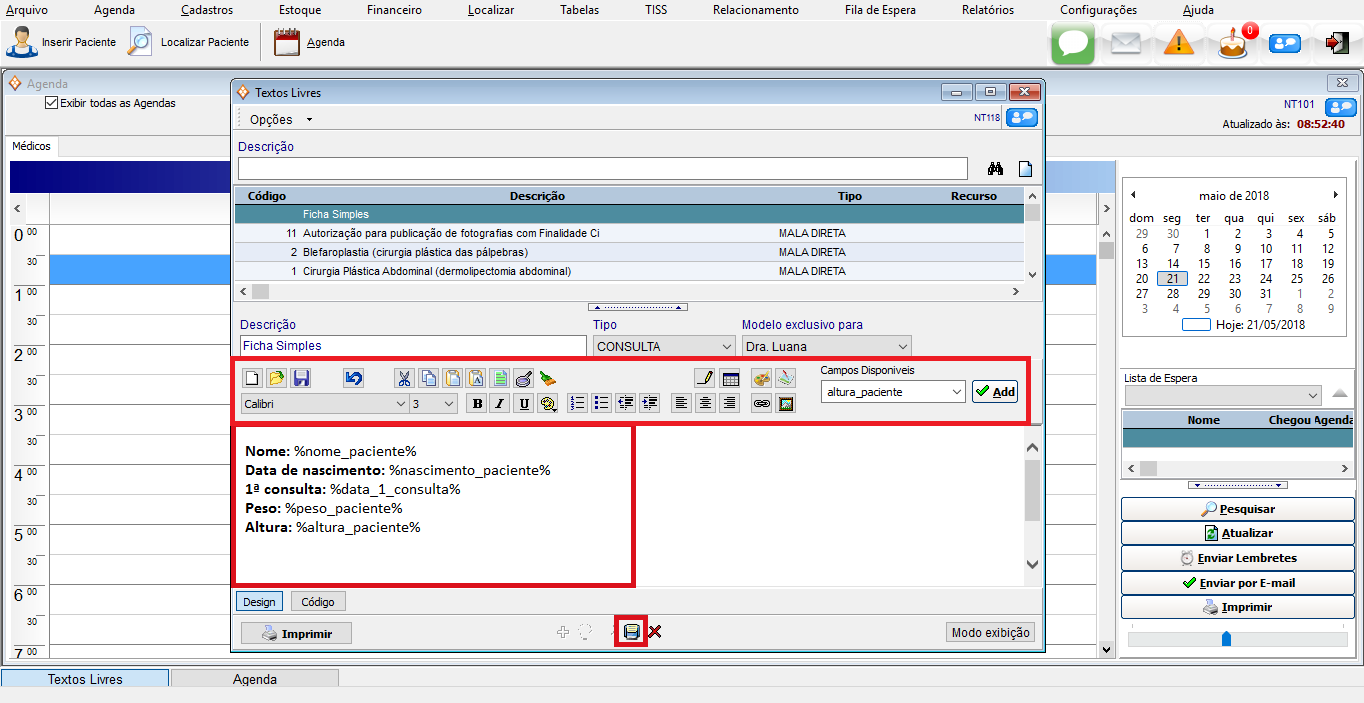Click the slider handle below Imprimir button
The height and width of the screenshot is (703, 1364).
tap(1226, 638)
